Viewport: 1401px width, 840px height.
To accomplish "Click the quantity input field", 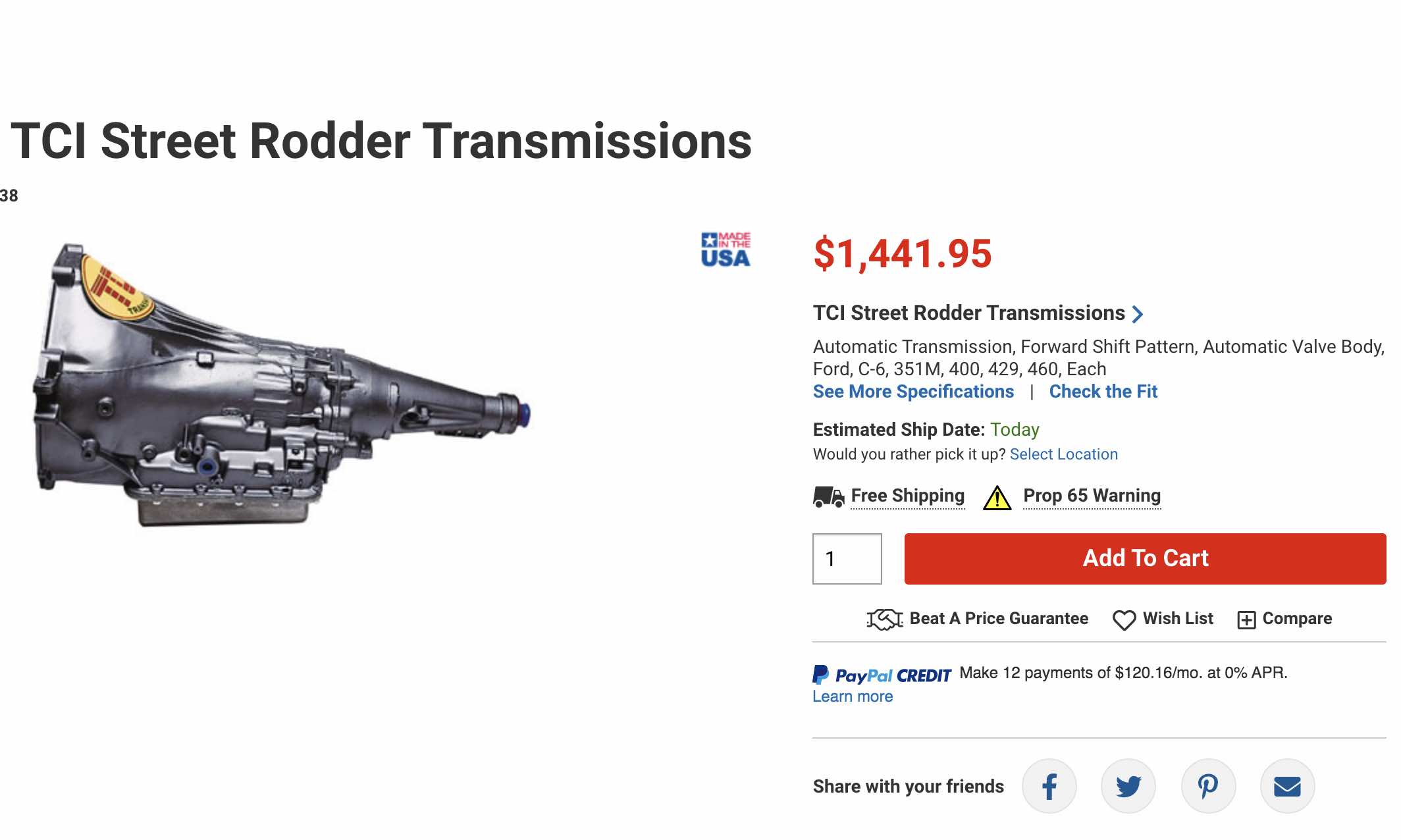I will [847, 559].
